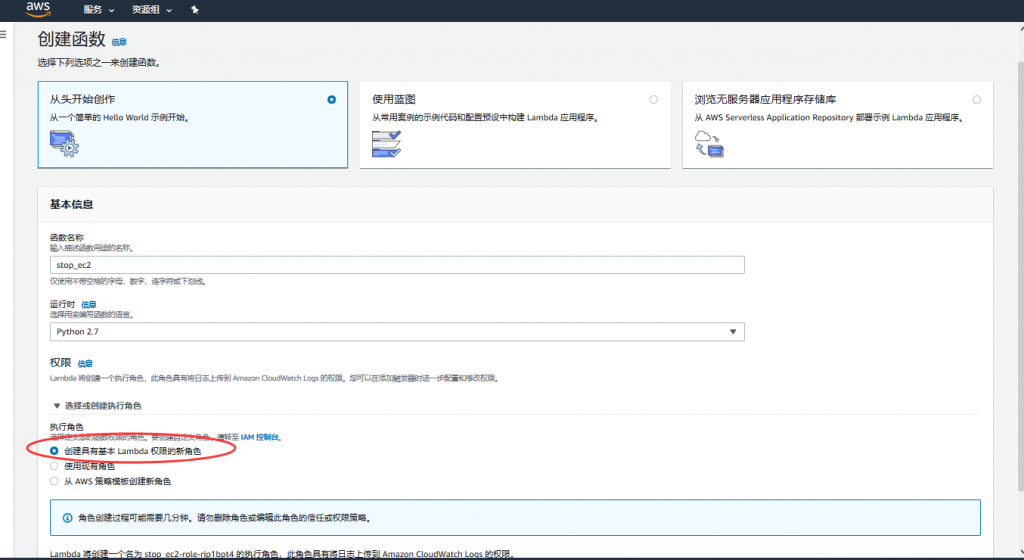Click the info circle icon in notice
This screenshot has height=560, width=1024.
(x=66, y=518)
